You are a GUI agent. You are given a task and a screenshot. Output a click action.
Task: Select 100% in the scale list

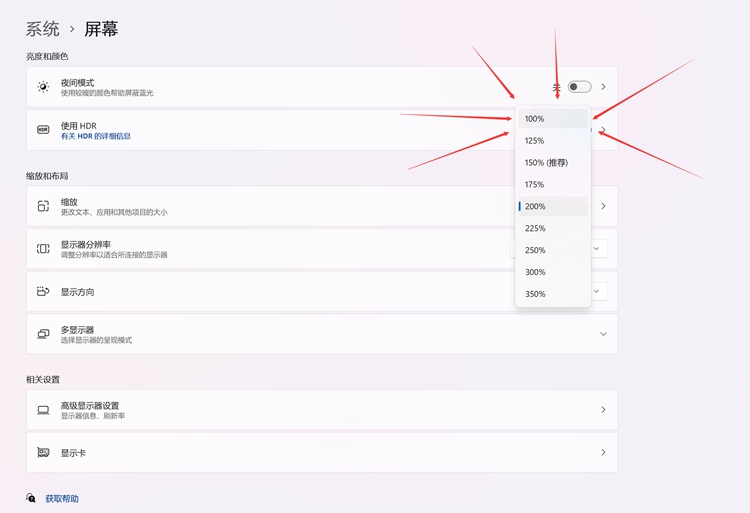552,119
